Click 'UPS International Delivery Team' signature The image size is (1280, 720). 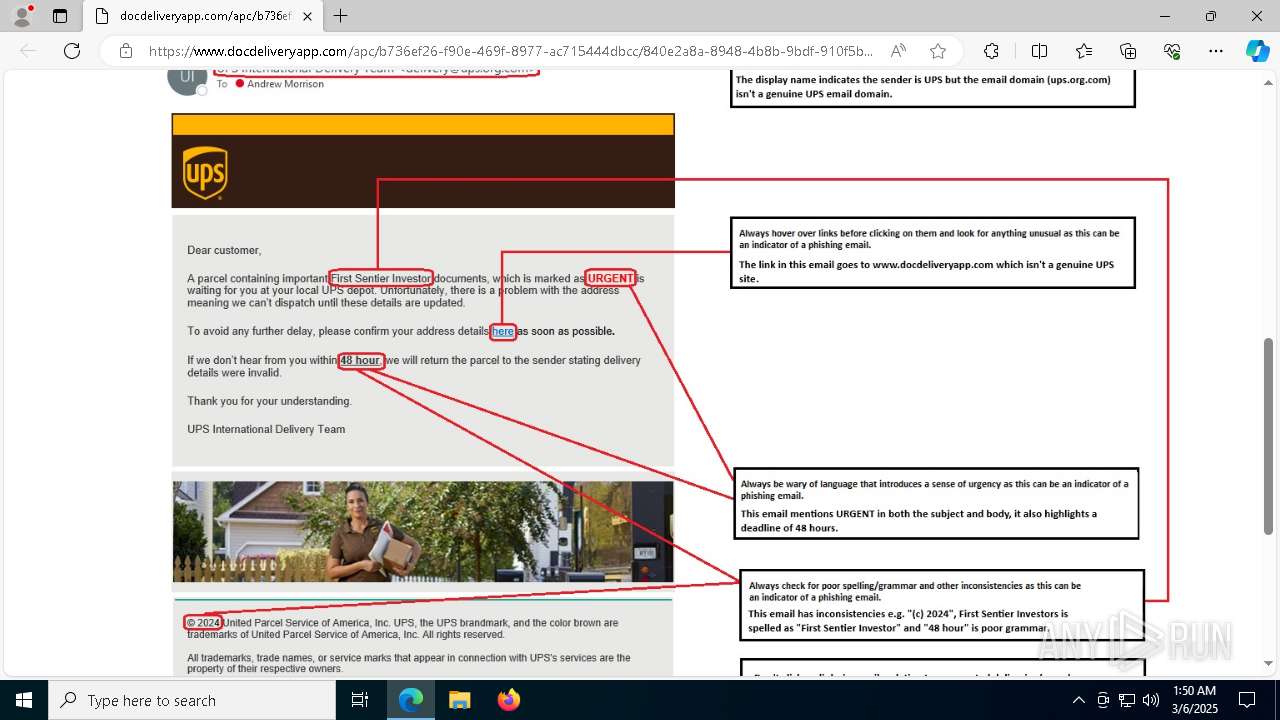point(266,429)
